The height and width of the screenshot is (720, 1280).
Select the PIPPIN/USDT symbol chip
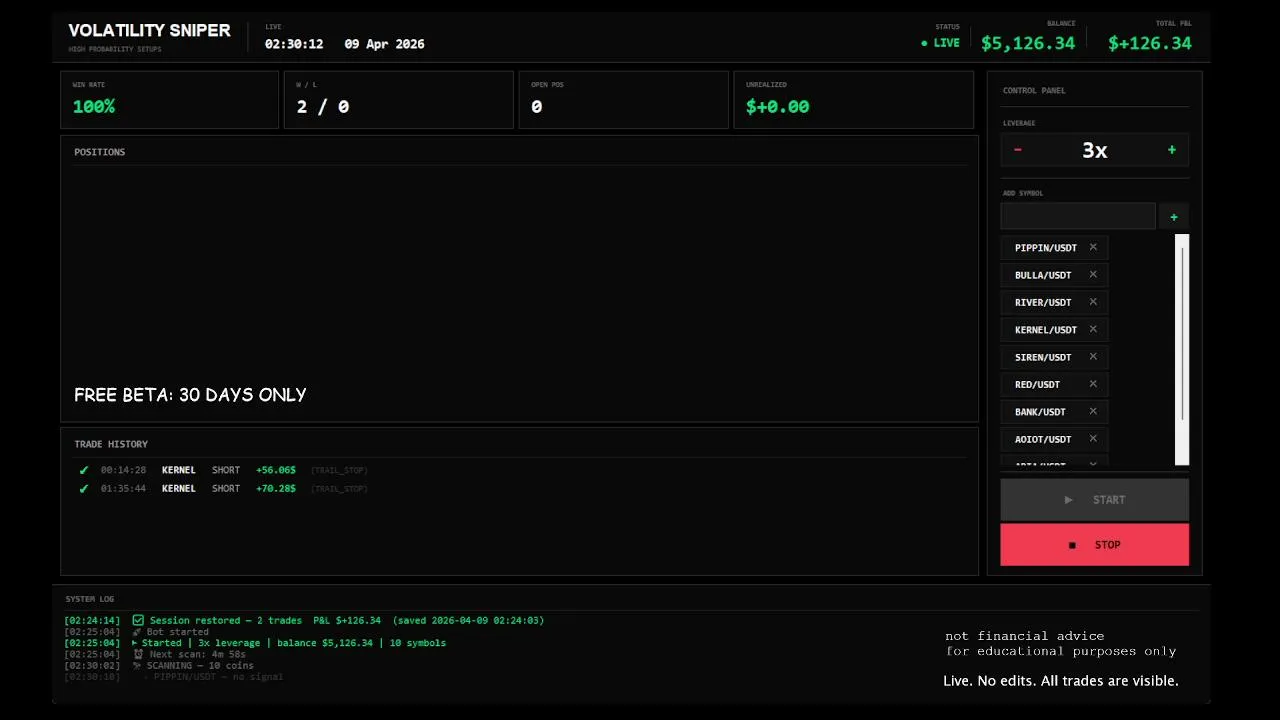click(1054, 247)
